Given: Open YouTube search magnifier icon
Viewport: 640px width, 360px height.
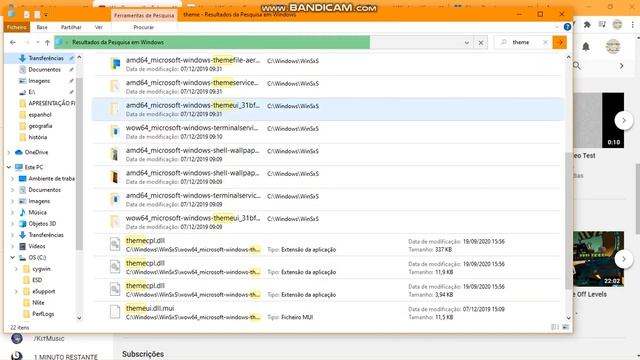Looking at the screenshot, I should tap(577, 66).
